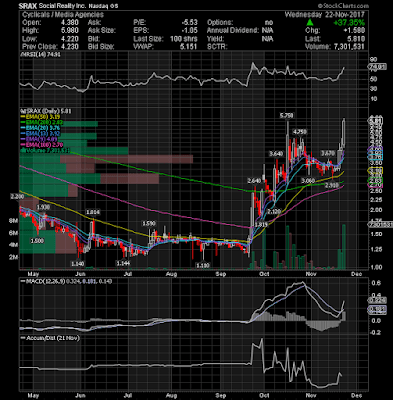
Task: Click the Volume legend entry under EMAs
Action: (45, 150)
